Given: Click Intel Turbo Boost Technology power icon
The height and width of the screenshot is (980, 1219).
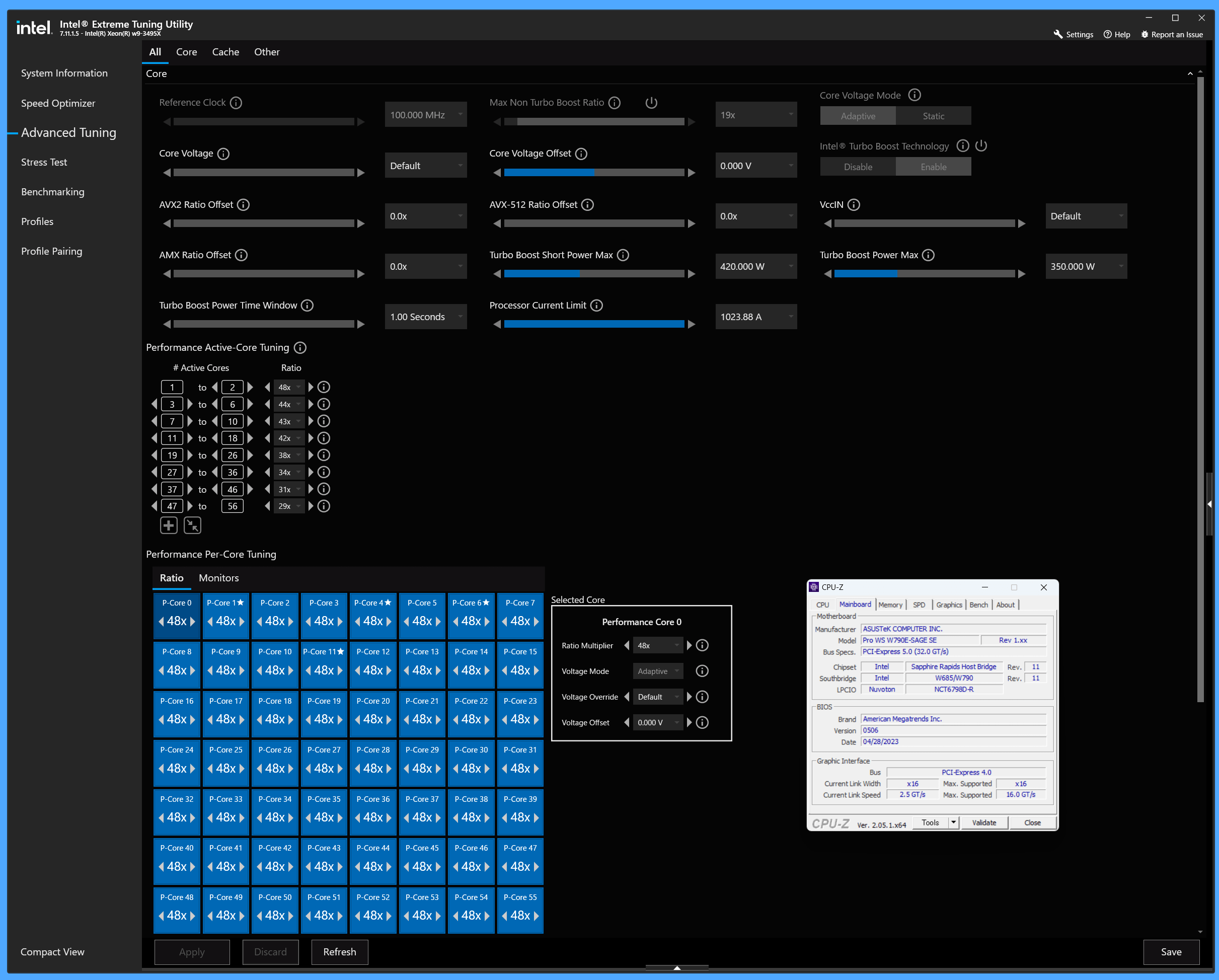Looking at the screenshot, I should 981,146.
